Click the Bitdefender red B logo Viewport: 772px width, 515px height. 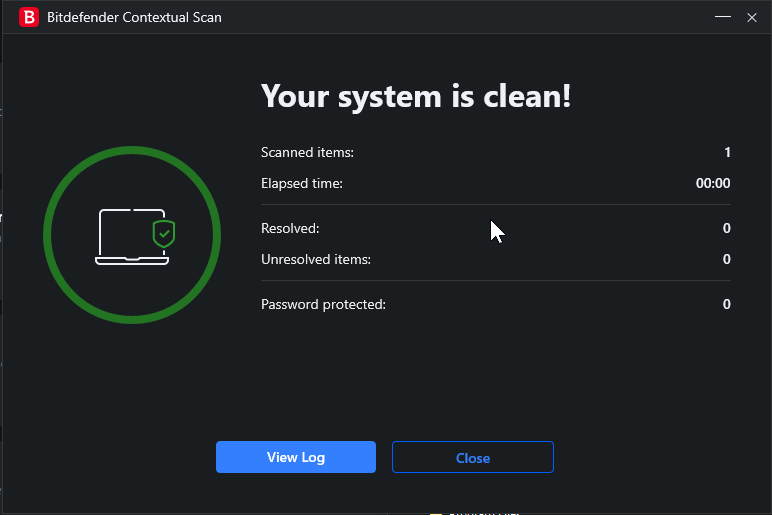pyautogui.click(x=29, y=17)
